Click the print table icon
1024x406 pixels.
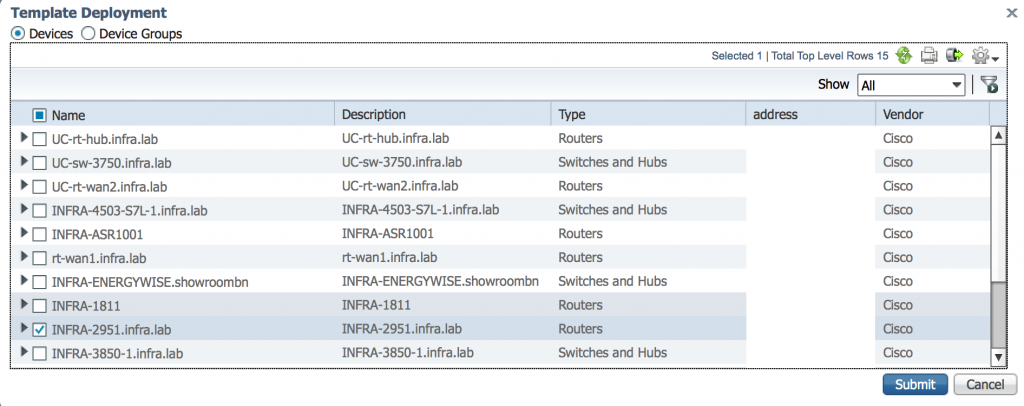[x=929, y=56]
